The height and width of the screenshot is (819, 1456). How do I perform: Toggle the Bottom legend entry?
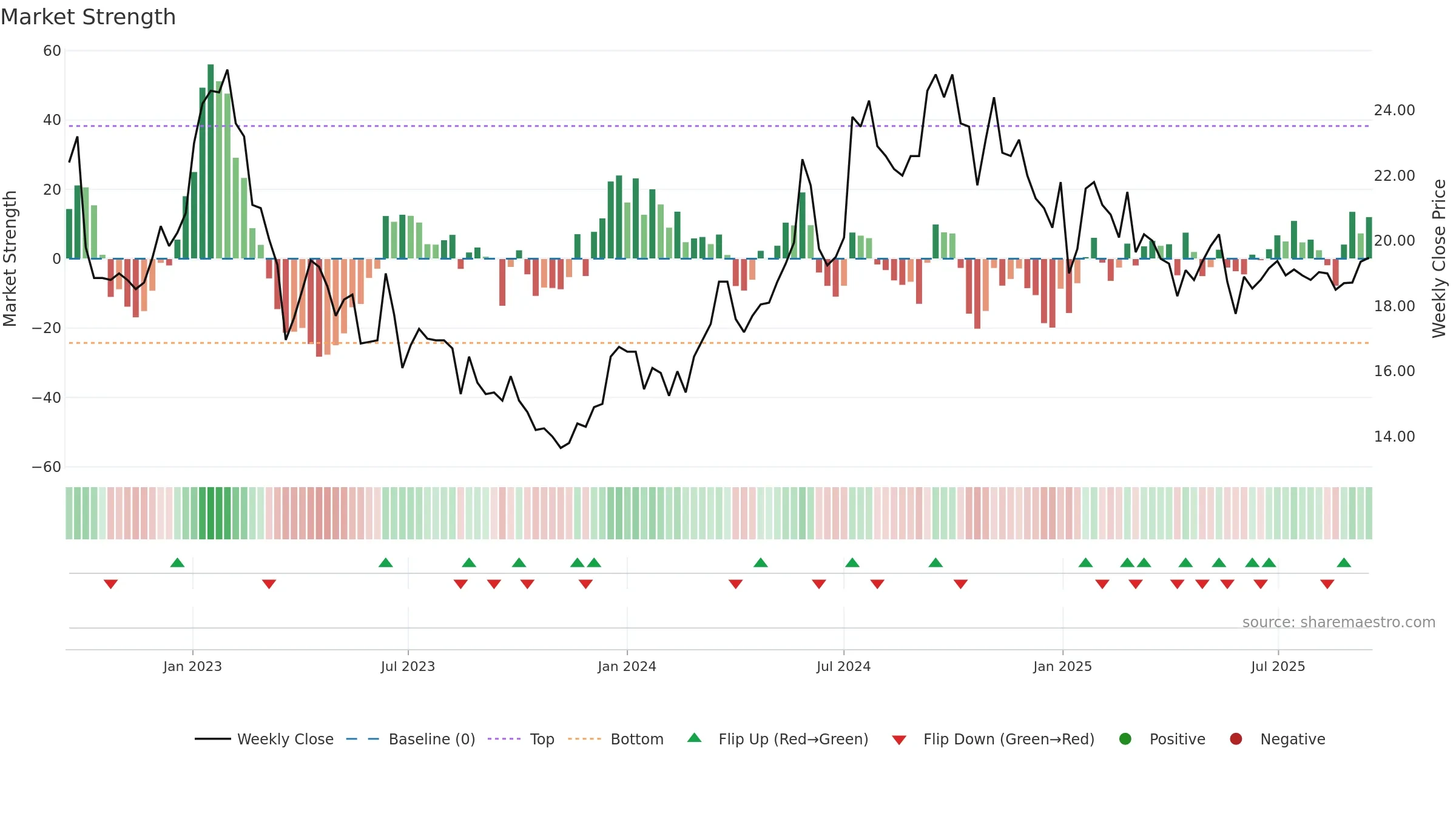[616, 739]
